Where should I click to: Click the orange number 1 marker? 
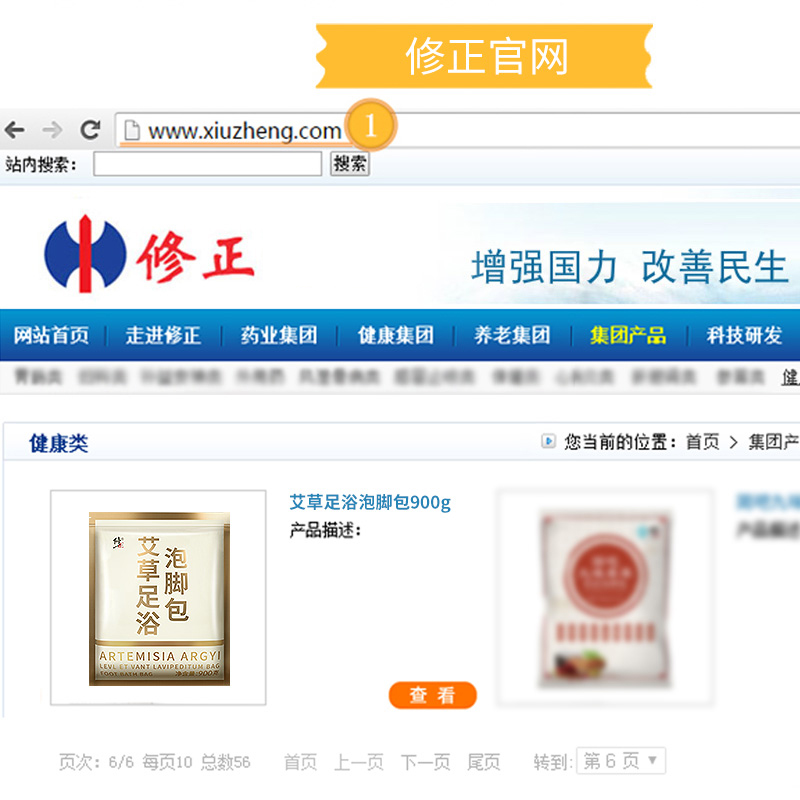pos(371,125)
